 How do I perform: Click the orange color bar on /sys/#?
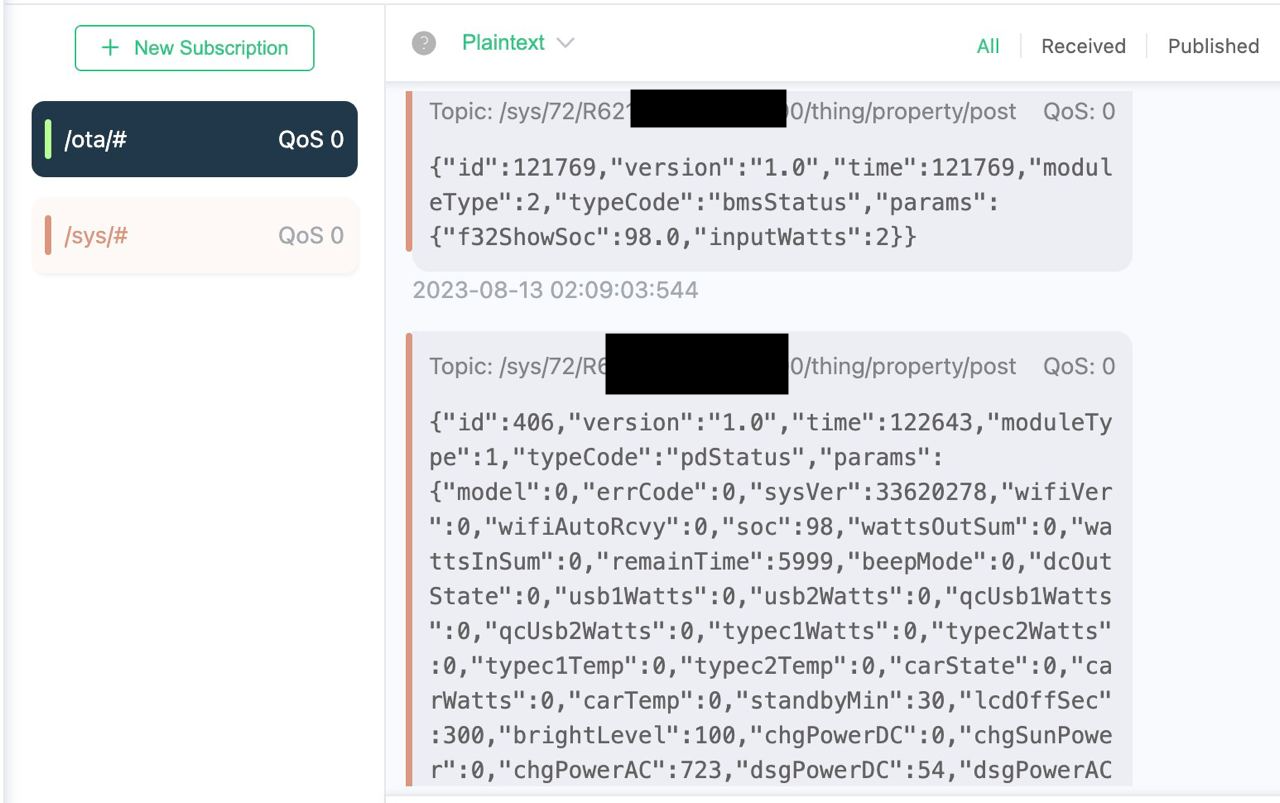(48, 236)
